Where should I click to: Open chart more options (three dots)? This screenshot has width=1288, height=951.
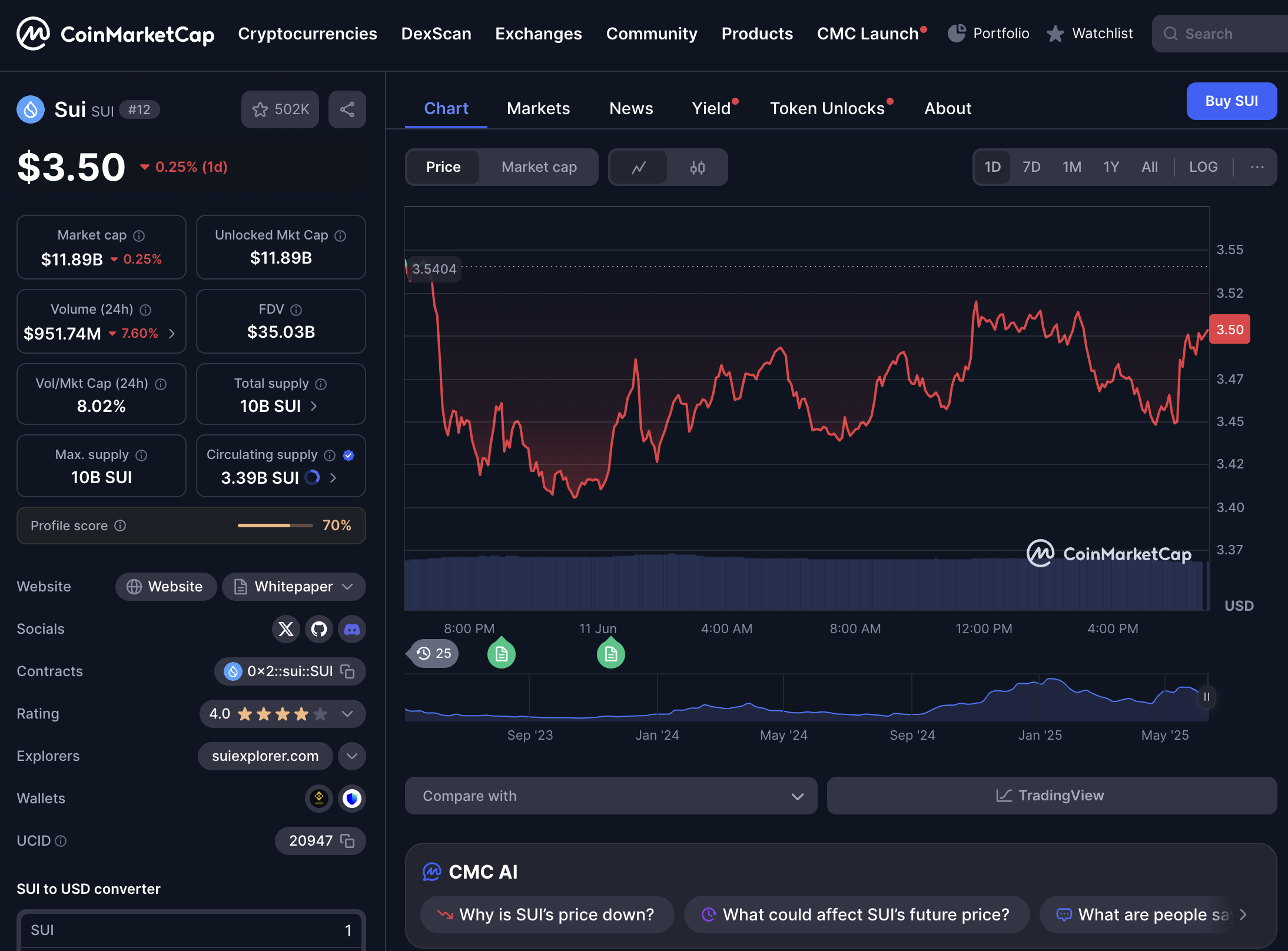pos(1257,167)
